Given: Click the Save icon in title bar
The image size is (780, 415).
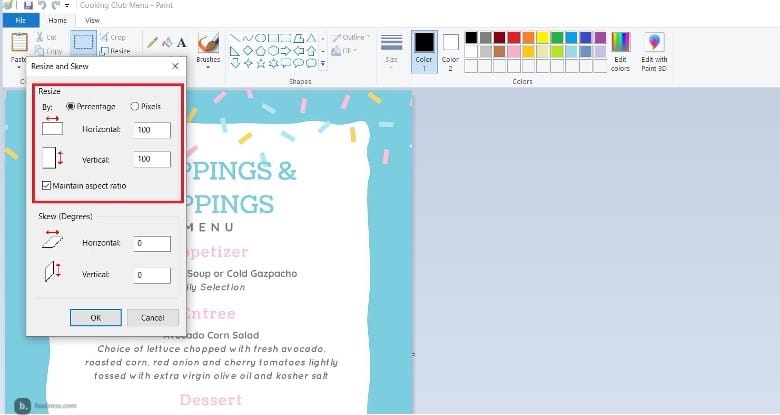Looking at the screenshot, I should [27, 6].
